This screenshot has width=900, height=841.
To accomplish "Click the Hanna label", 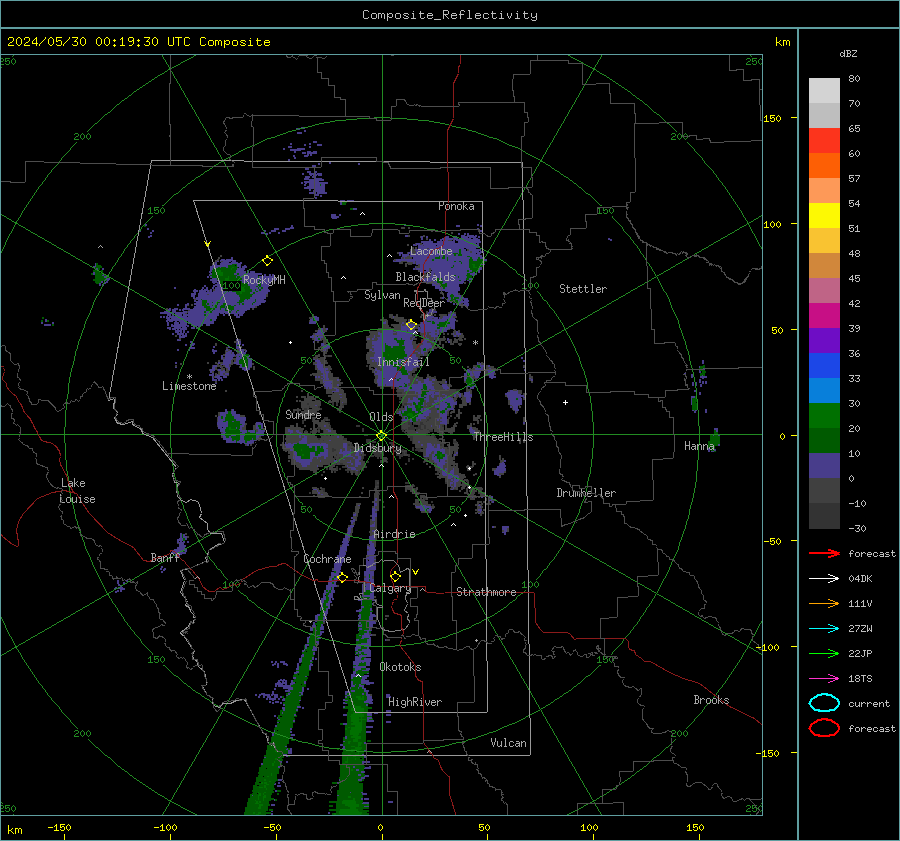I will pyautogui.click(x=699, y=446).
